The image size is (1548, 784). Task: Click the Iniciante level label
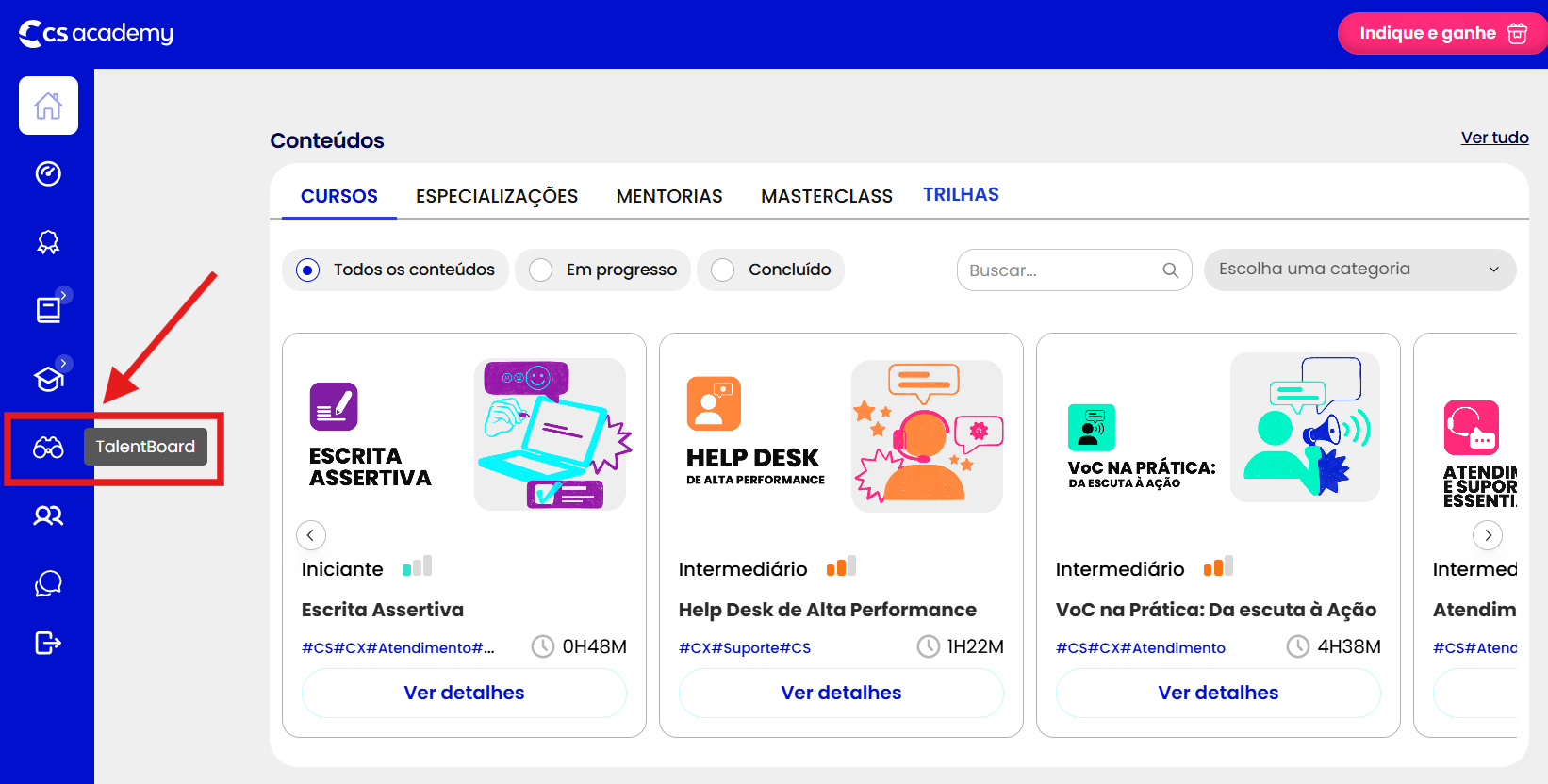(342, 569)
